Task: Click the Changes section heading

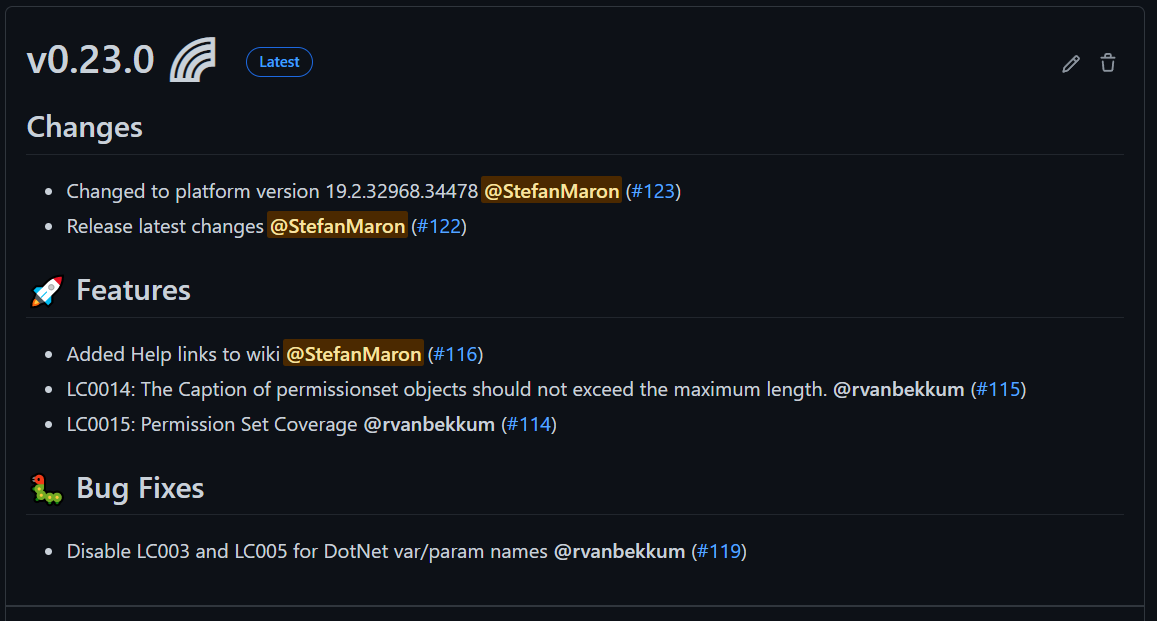Action: pyautogui.click(x=85, y=127)
